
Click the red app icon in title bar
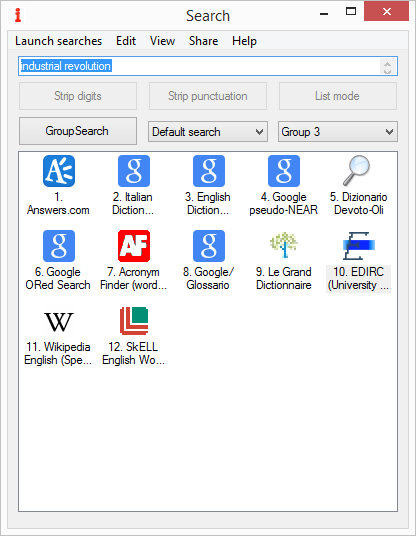[18, 15]
